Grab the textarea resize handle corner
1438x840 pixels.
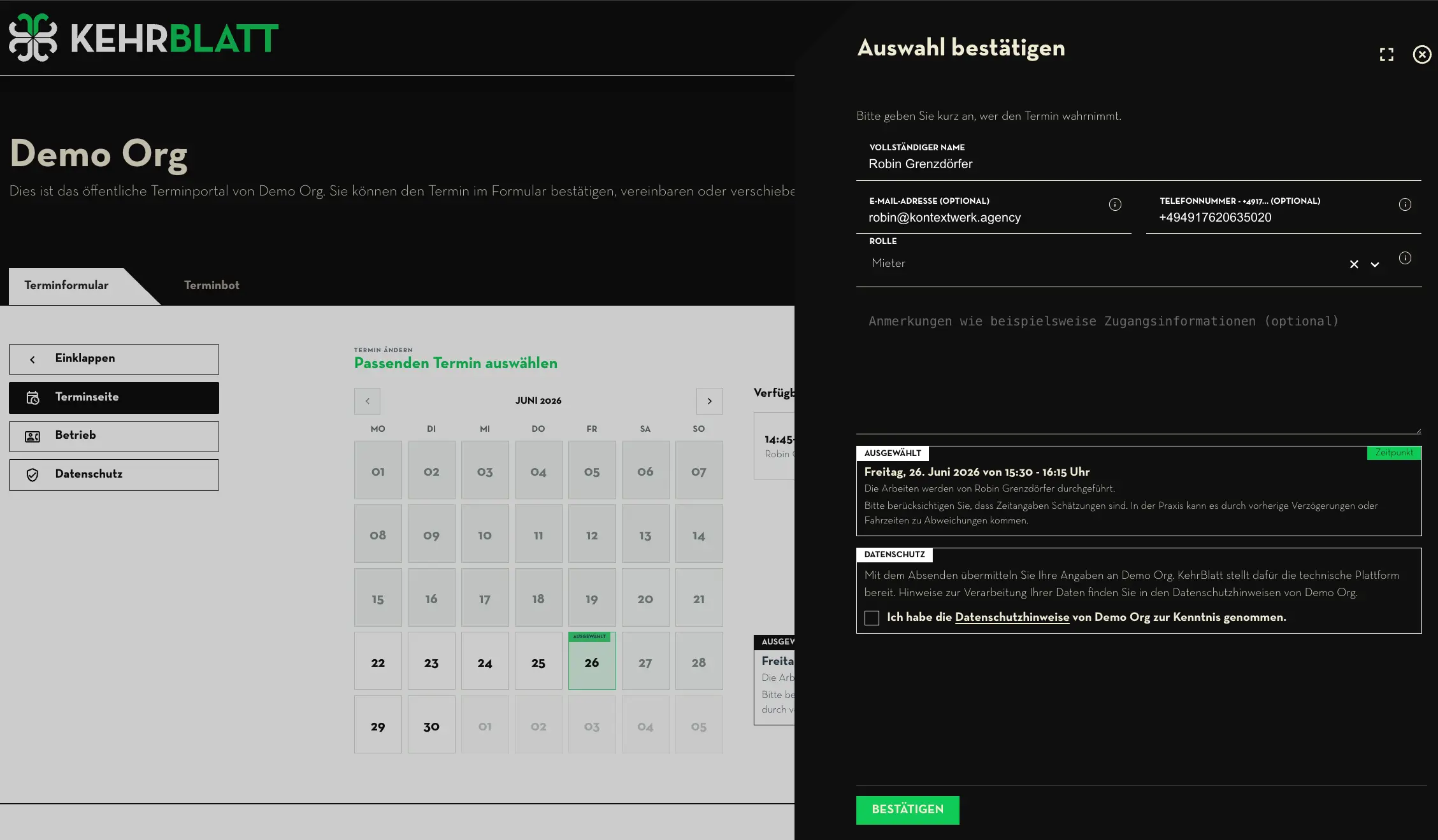[1418, 431]
